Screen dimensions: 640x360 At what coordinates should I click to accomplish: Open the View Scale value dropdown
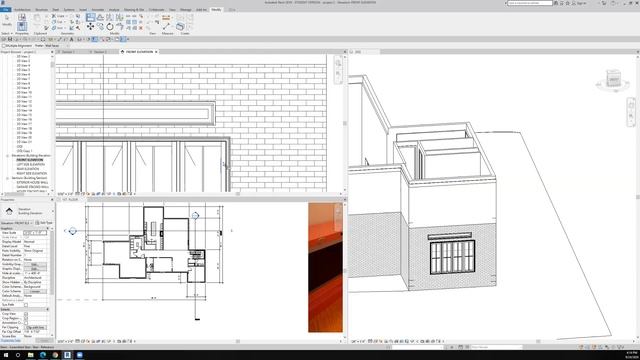tap(35, 233)
